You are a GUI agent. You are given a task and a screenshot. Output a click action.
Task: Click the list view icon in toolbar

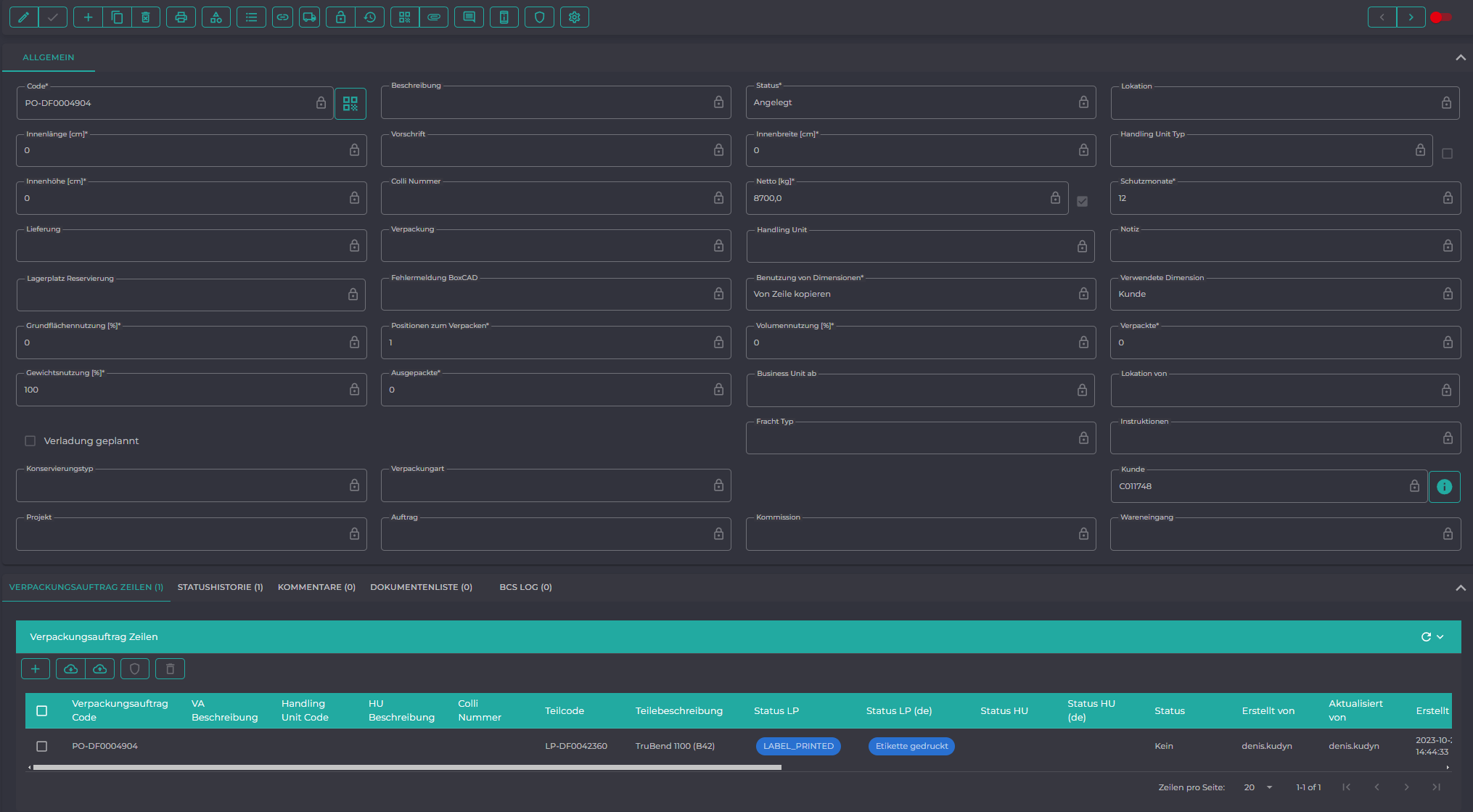click(251, 17)
